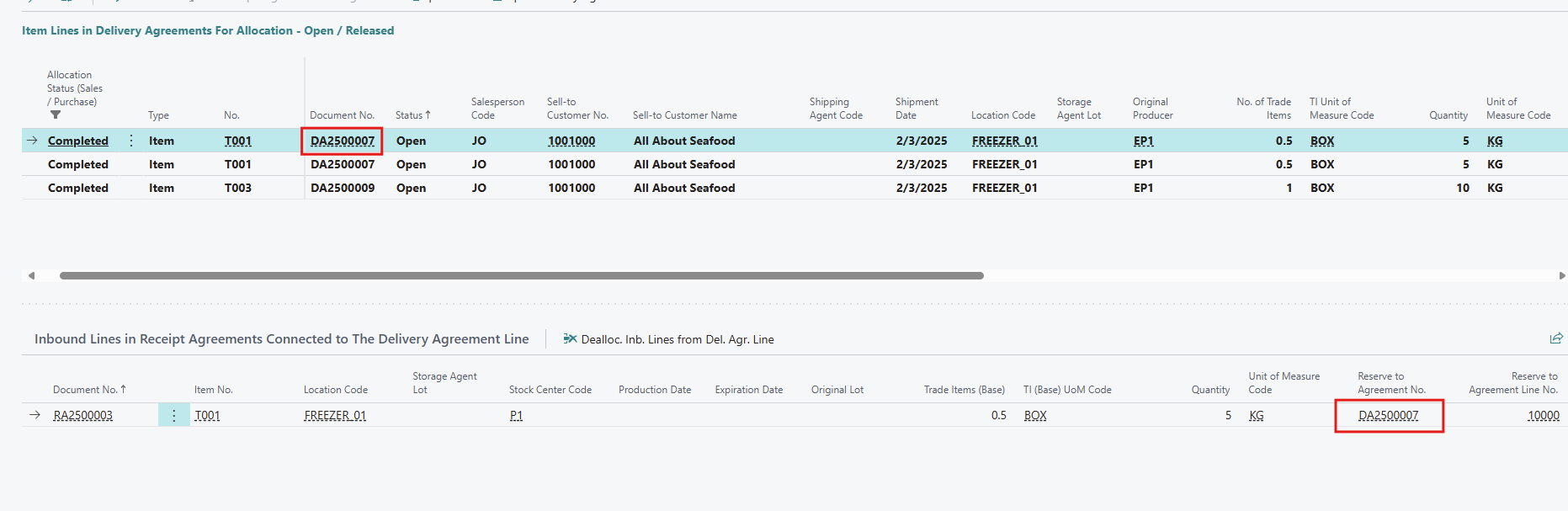Click the filter icon under Allocation Status header
Viewport: 1568px width, 511px height.
[56, 115]
